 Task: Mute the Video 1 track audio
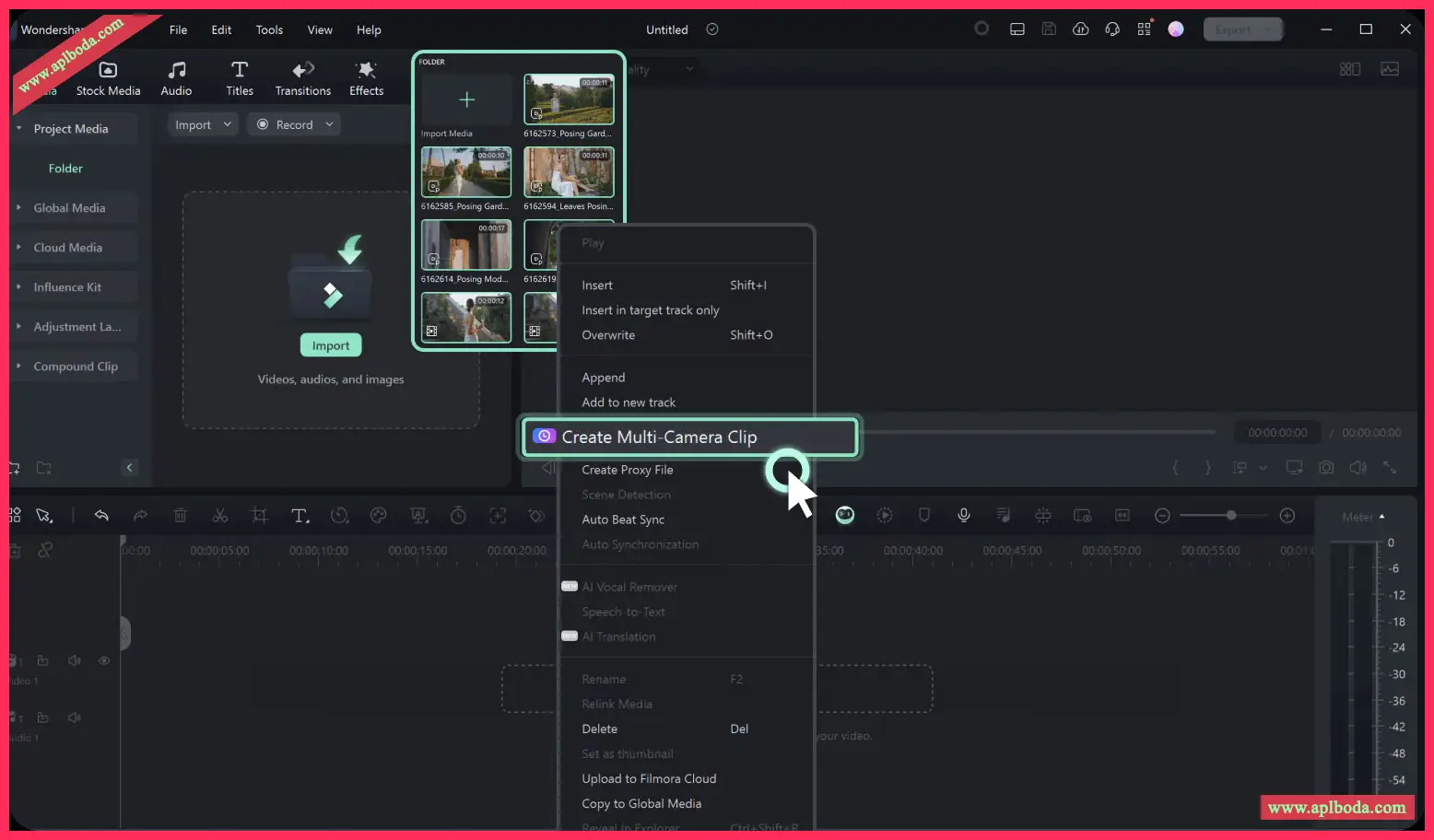75,660
